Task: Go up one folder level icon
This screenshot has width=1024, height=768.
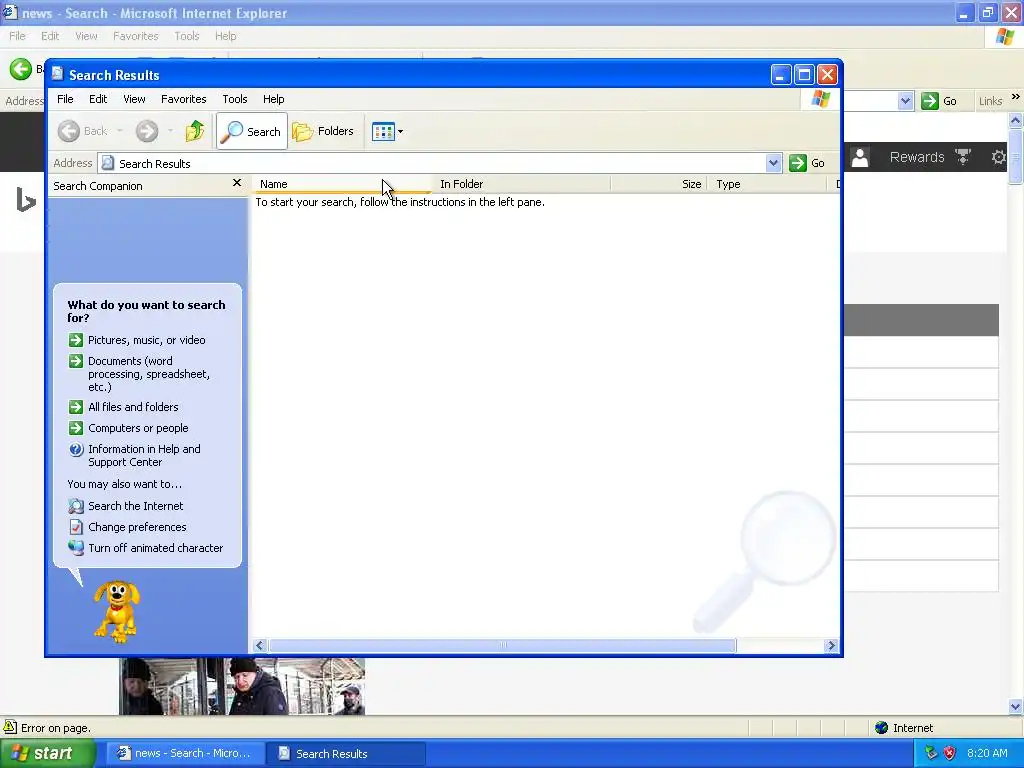Action: 195,131
